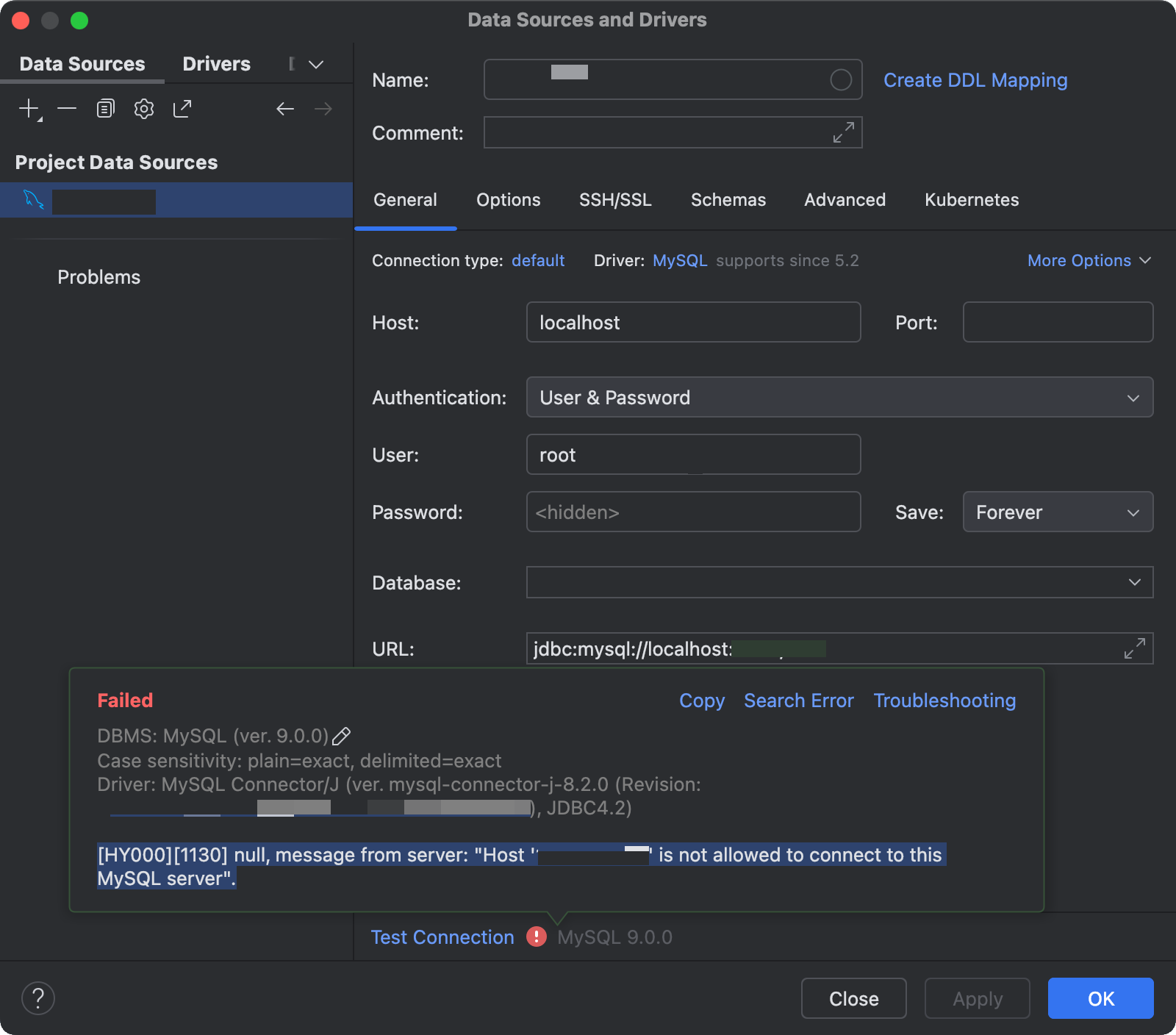The image size is (1176, 1035).
Task: Click Search Error link
Action: [799, 701]
